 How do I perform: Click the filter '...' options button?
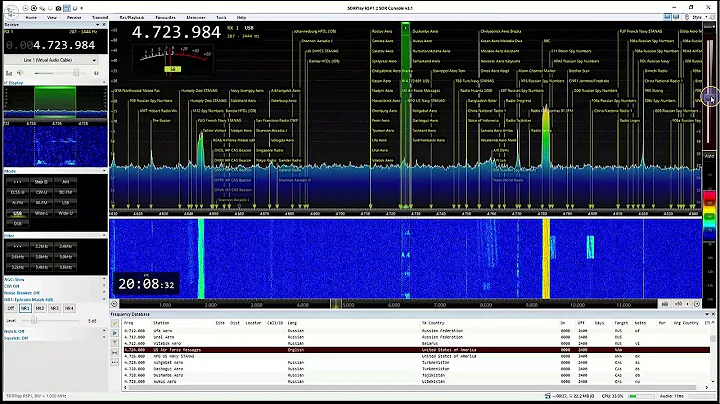tap(17, 246)
